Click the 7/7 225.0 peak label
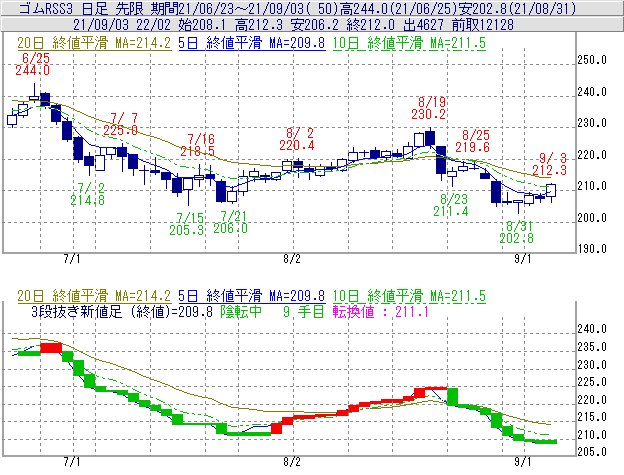Image resolution: width=624 pixels, height=475 pixels. pyautogui.click(x=121, y=124)
